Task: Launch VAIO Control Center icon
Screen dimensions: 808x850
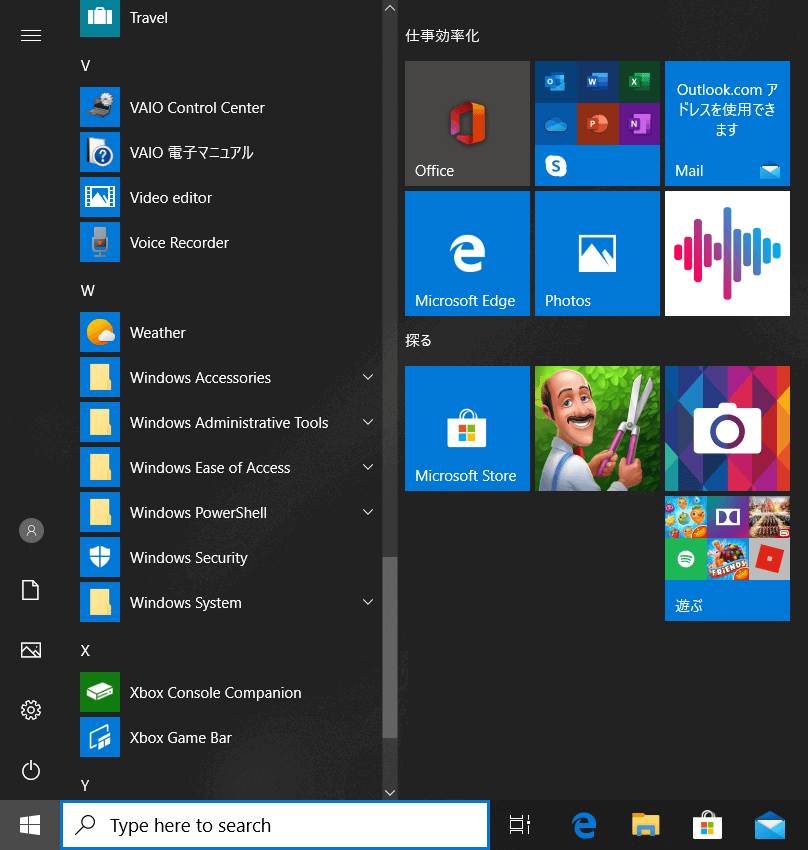Action: coord(100,107)
